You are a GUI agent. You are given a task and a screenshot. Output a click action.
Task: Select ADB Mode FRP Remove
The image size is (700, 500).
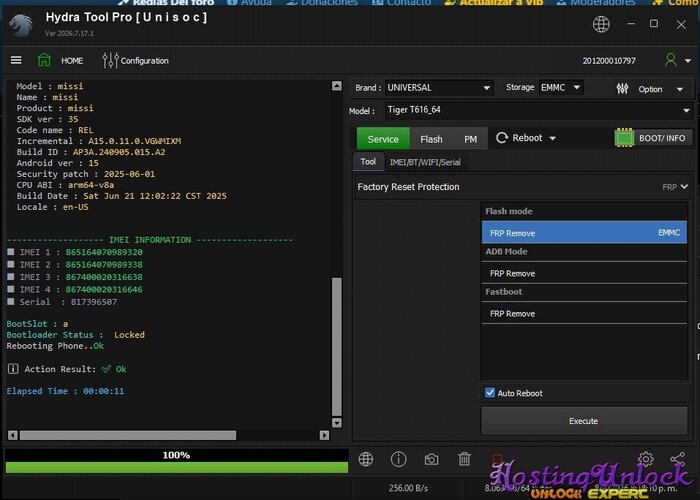pyautogui.click(x=584, y=273)
